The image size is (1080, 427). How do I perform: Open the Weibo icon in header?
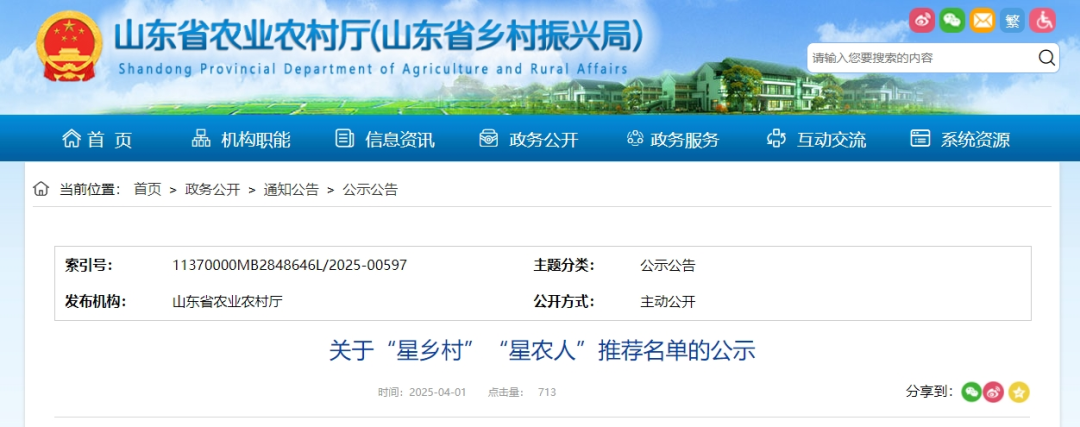(922, 20)
